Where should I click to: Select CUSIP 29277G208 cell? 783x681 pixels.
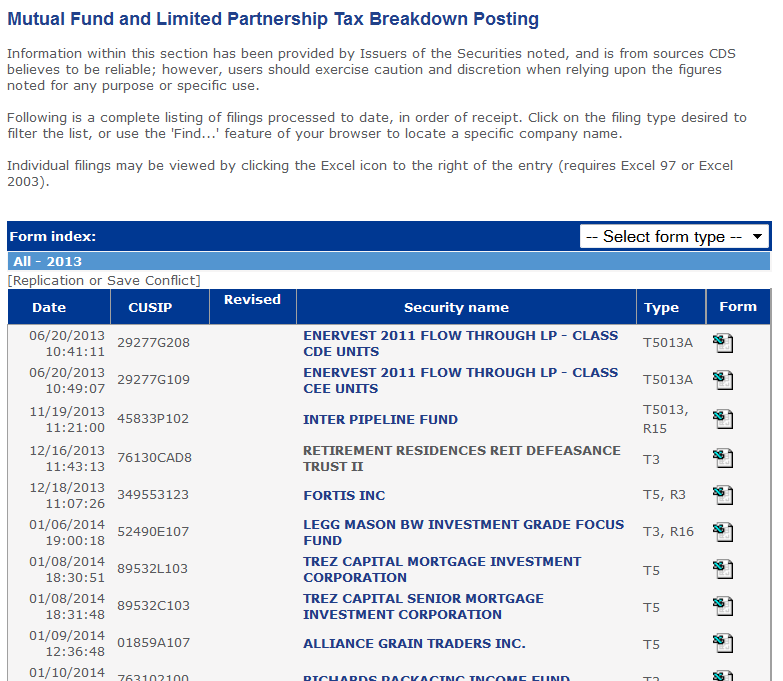click(x=153, y=342)
